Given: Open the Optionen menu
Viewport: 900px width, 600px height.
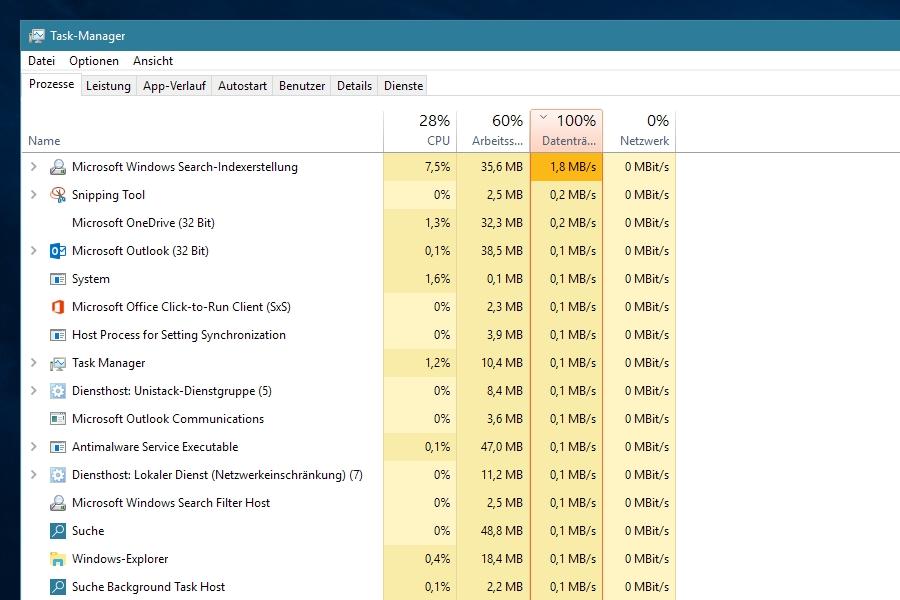Looking at the screenshot, I should [94, 61].
